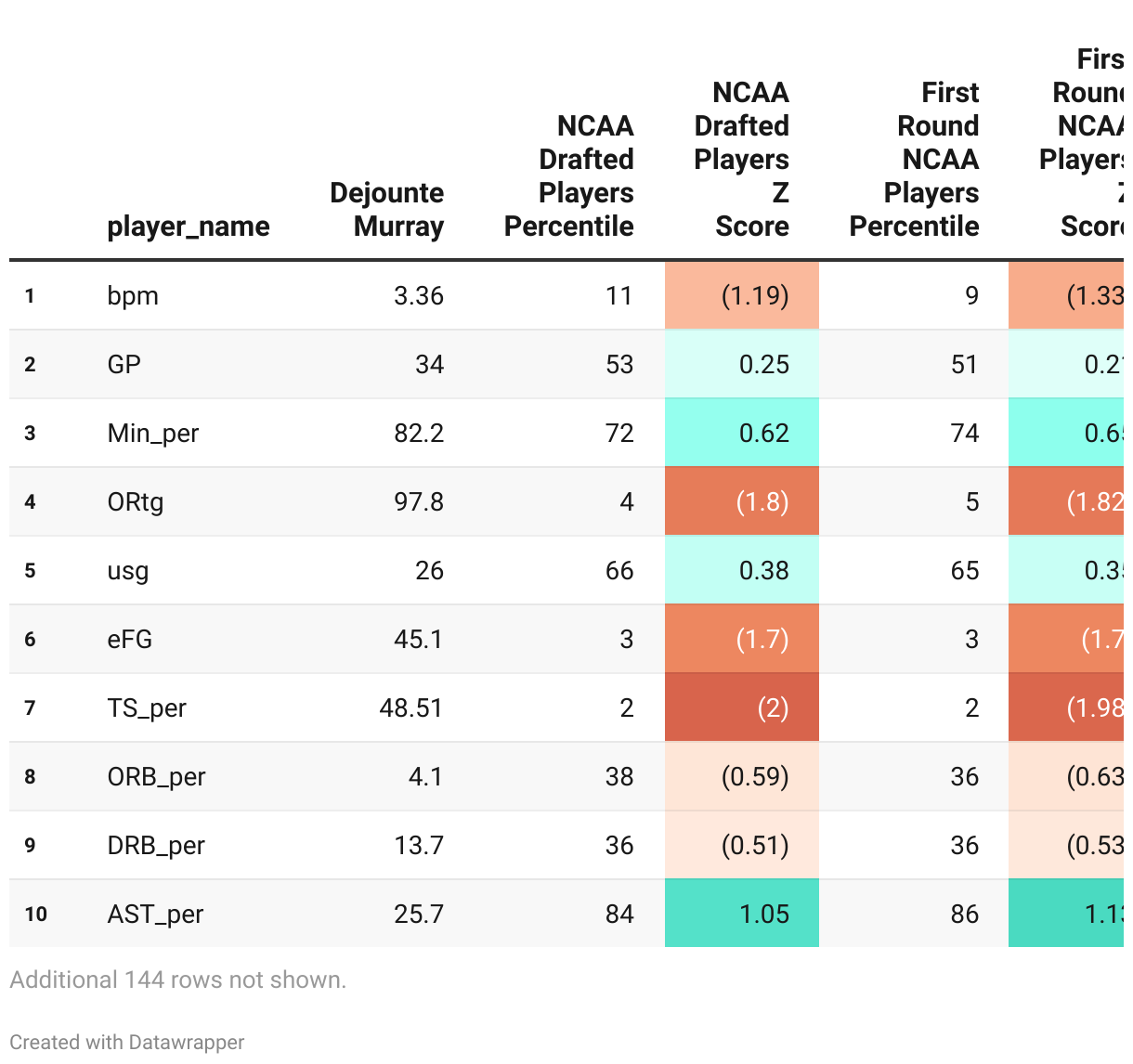Click the player_name column header
Screen dimensions: 1133x1064
click(189, 227)
